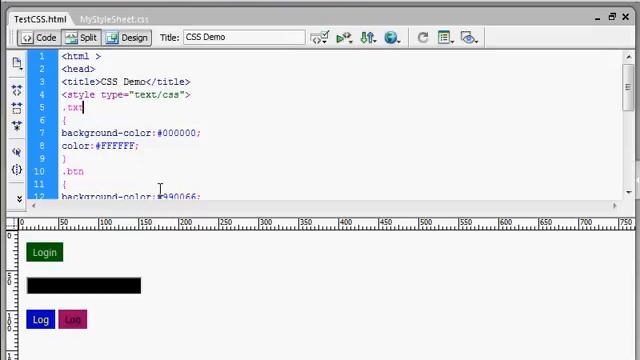Image resolution: width=640 pixels, height=360 pixels.
Task: Switch to Split view
Action: tap(81, 38)
